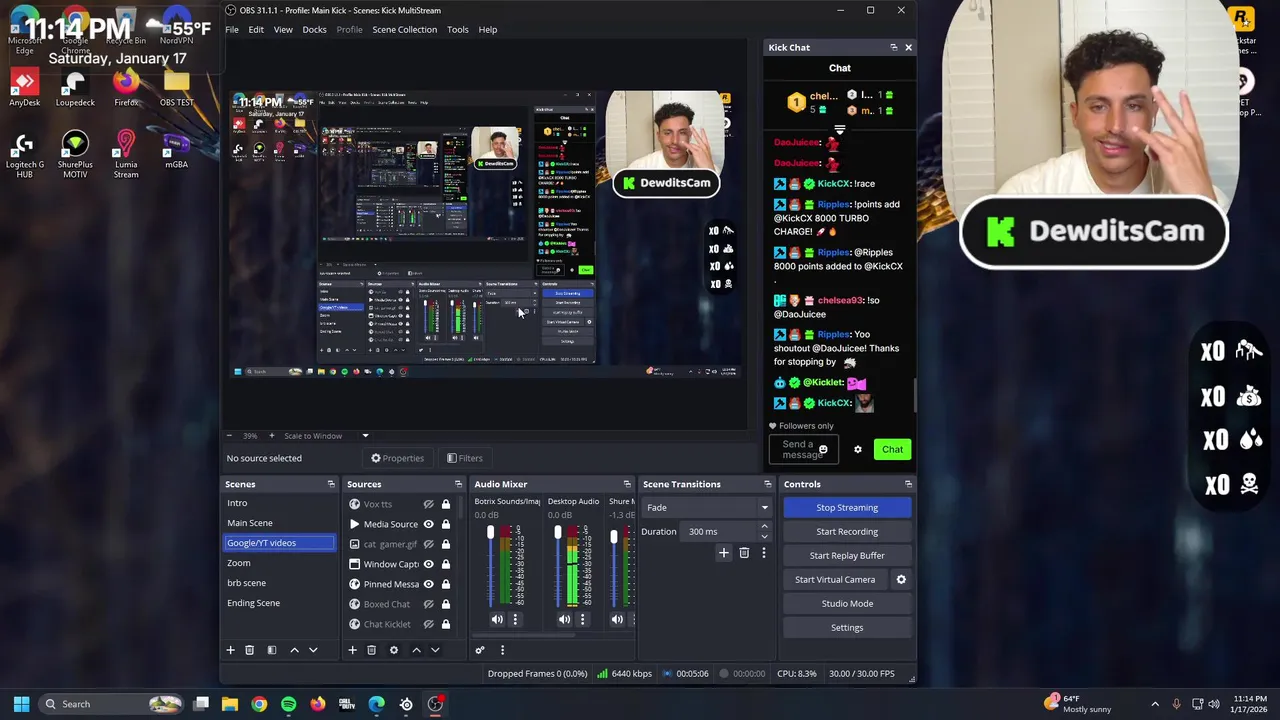Screen dimensions: 1280x720
Task: Open the Docks menu
Action: (x=314, y=29)
